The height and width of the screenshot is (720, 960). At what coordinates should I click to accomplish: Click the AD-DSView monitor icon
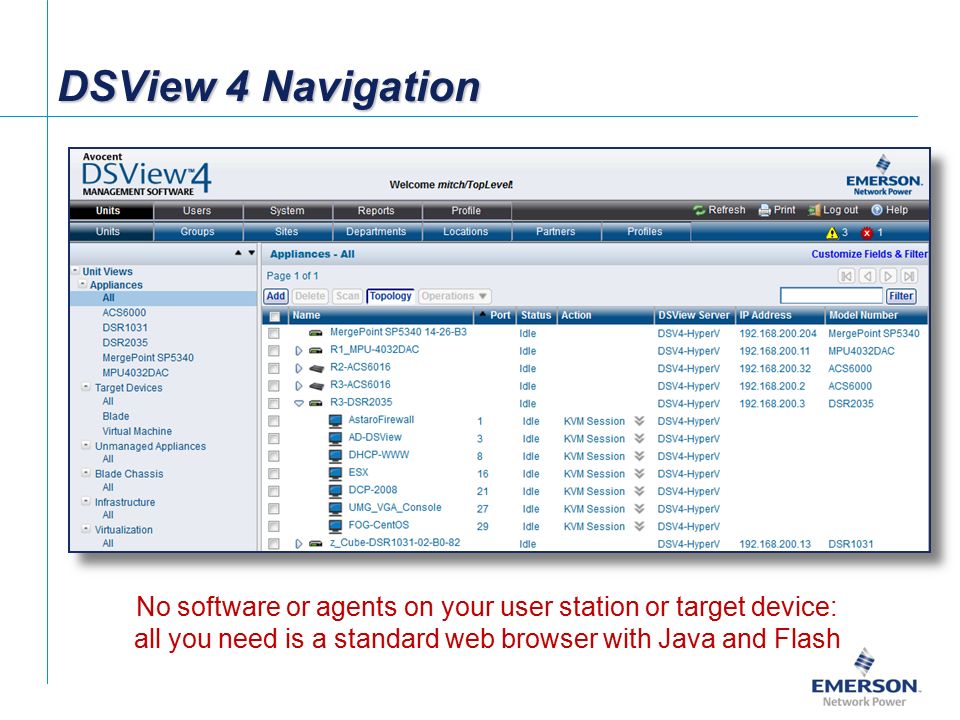(336, 438)
